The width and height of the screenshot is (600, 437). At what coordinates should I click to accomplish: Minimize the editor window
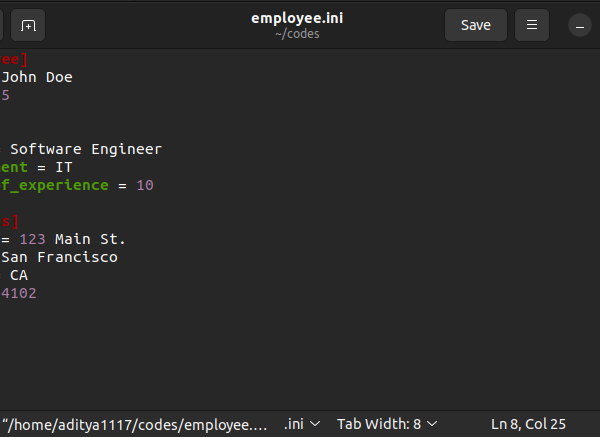580,26
